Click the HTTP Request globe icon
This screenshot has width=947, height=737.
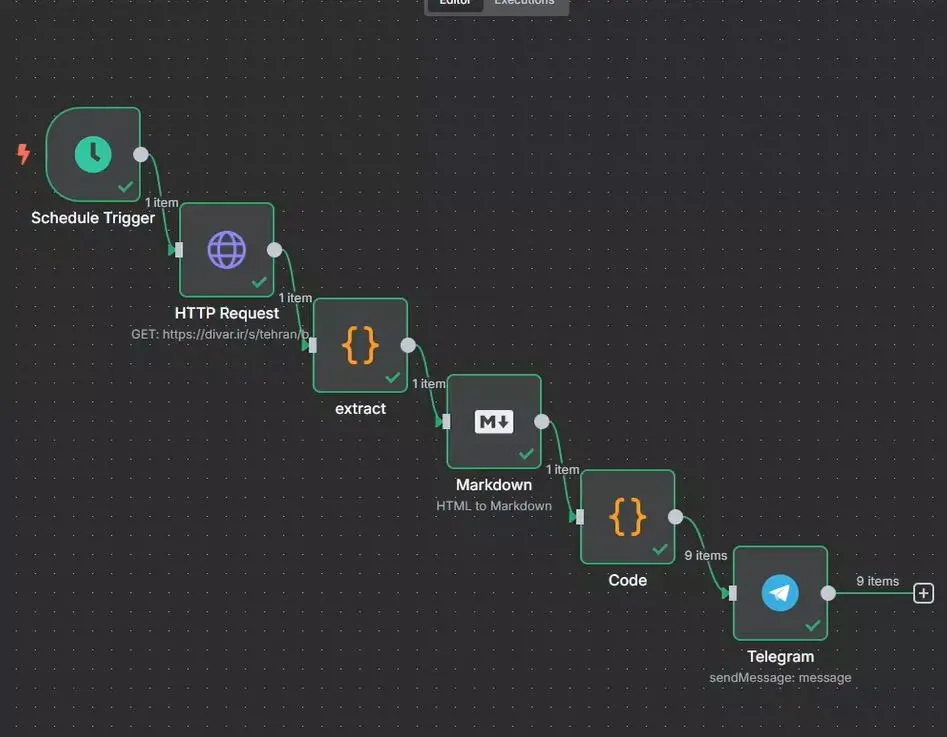click(x=226, y=249)
